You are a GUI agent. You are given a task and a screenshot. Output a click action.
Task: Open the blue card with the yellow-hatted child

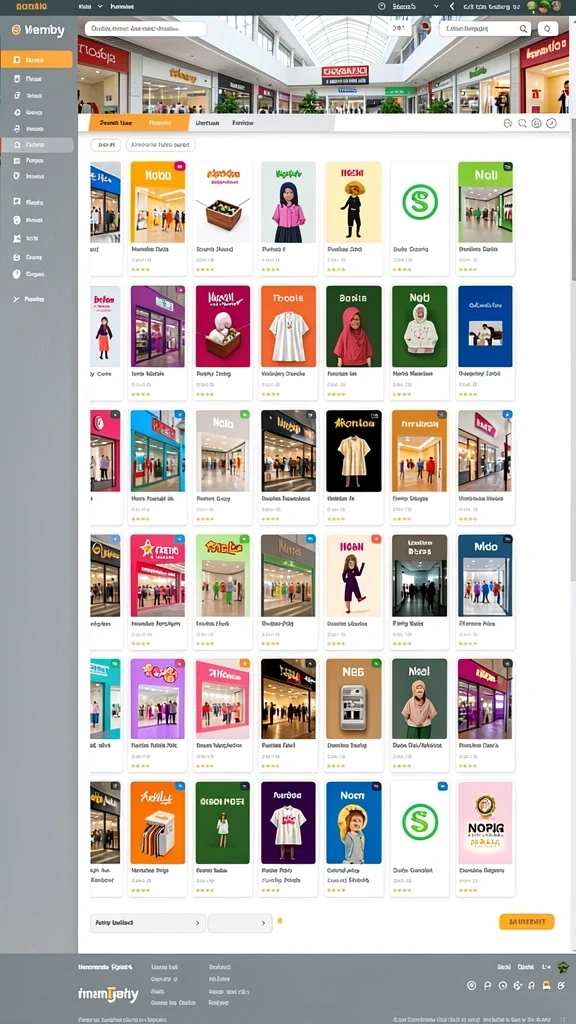point(353,839)
